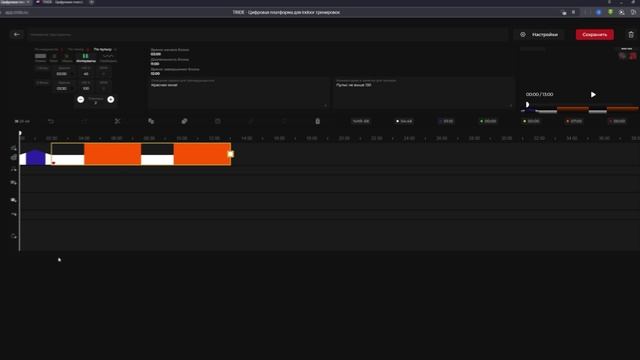The height and width of the screenshot is (360, 640).
Task: Click the link icon in timeline toolbar
Action: coord(184,121)
